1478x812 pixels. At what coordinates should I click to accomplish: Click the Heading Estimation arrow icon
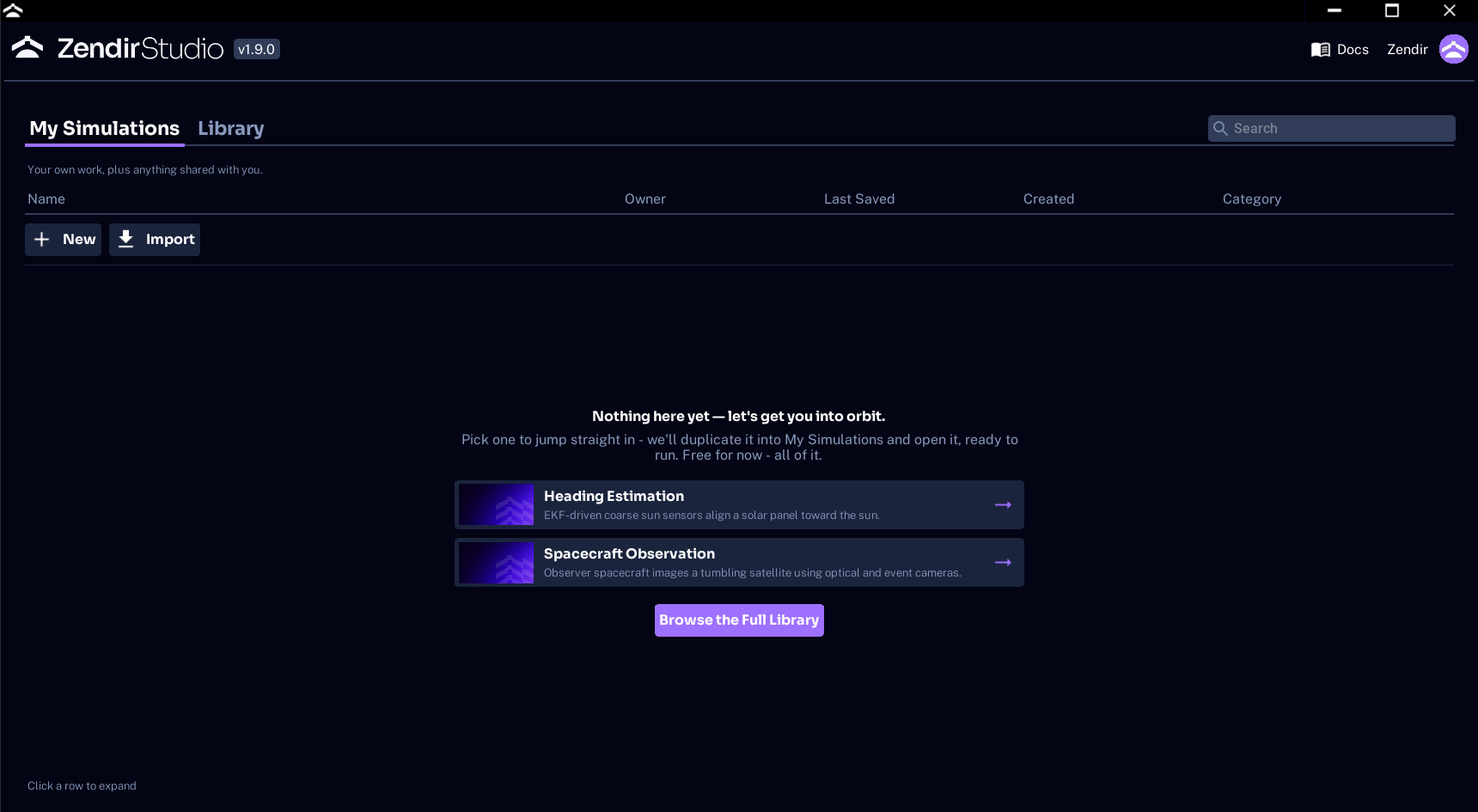(1003, 505)
